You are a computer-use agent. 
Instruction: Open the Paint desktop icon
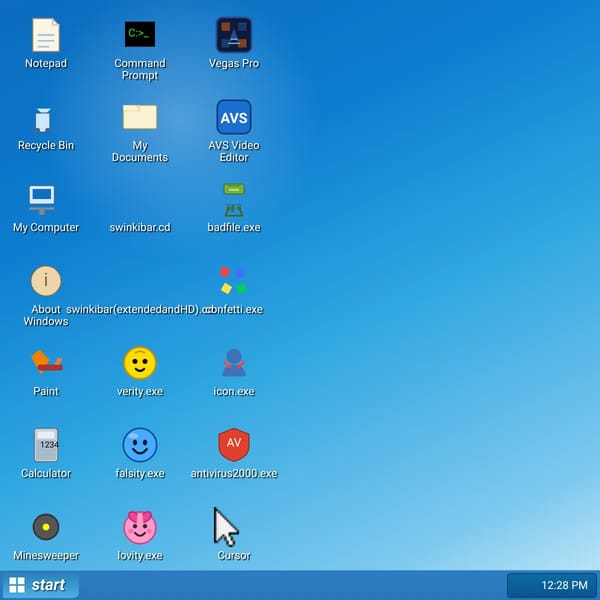(x=47, y=362)
